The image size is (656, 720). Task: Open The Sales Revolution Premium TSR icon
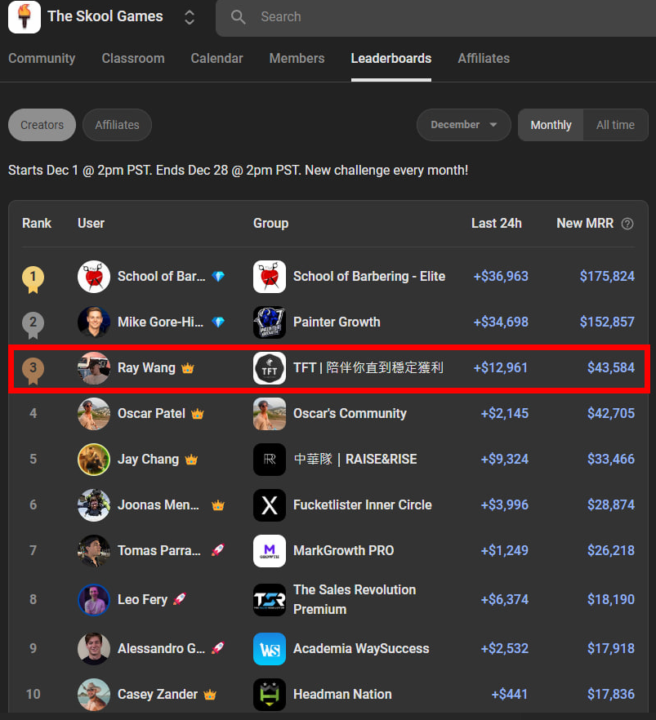(x=269, y=600)
